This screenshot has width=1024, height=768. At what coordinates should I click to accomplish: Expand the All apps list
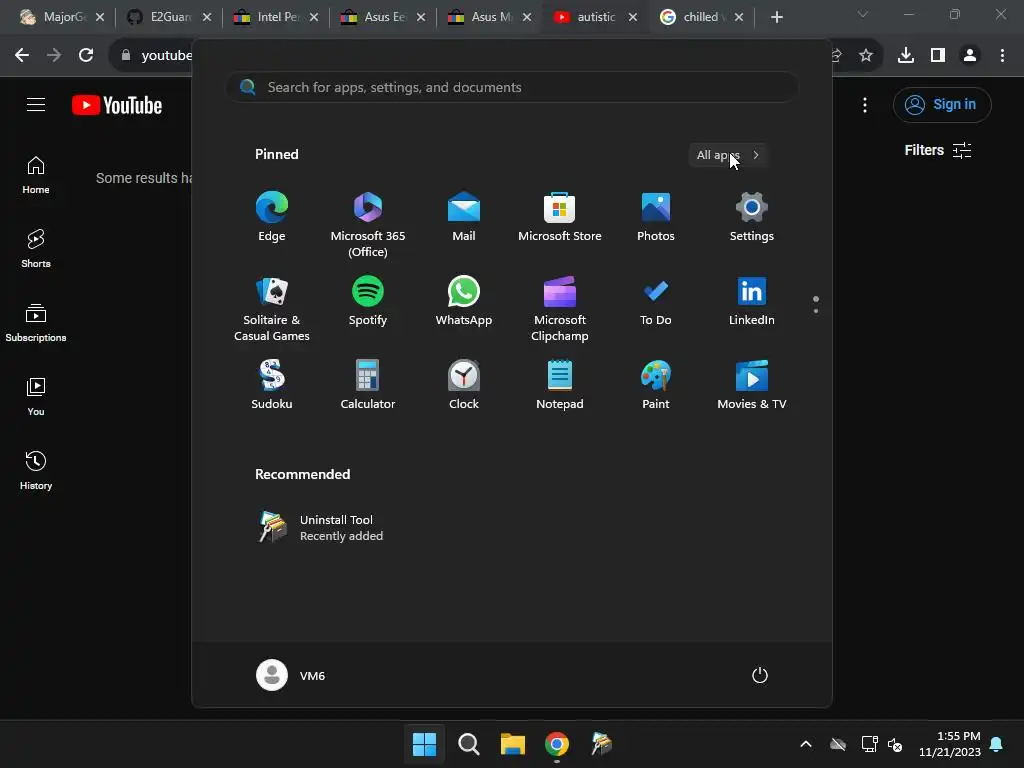728,155
